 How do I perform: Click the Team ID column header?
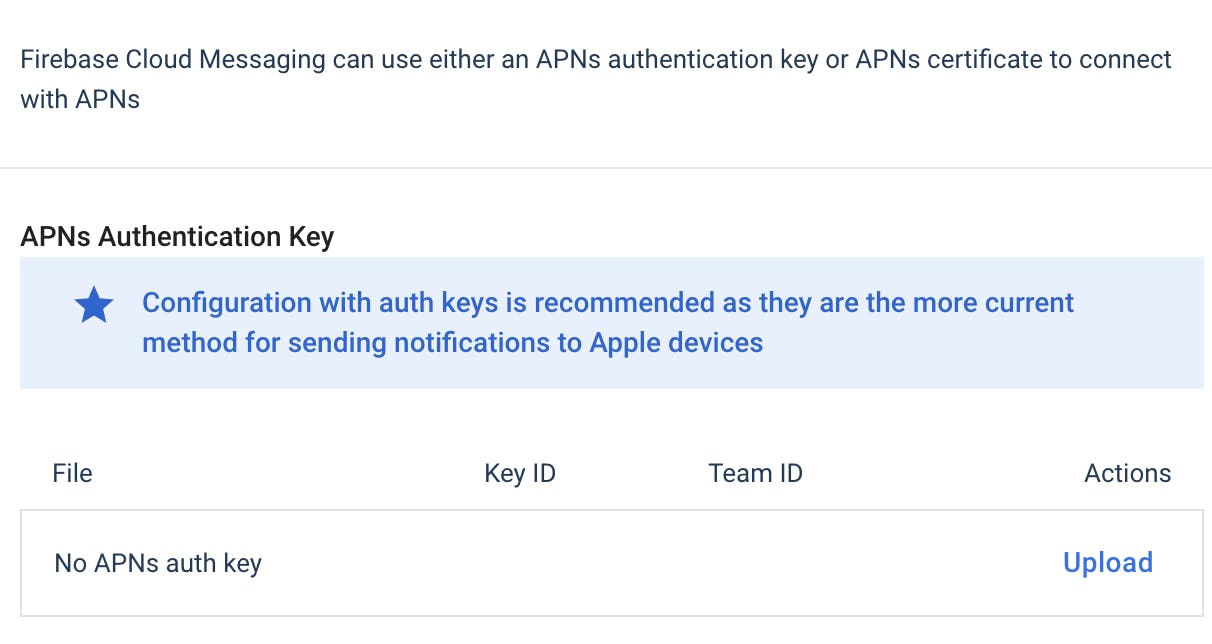755,473
